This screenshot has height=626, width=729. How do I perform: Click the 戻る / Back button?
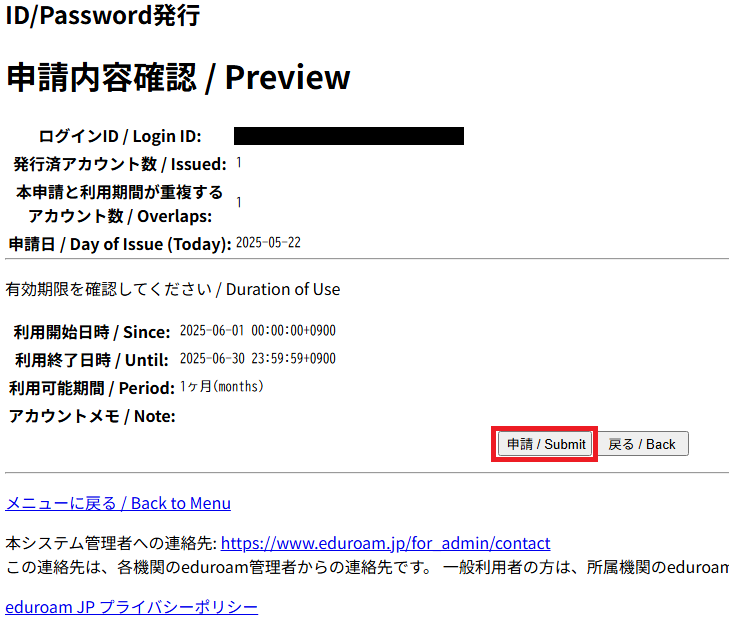[x=643, y=444]
